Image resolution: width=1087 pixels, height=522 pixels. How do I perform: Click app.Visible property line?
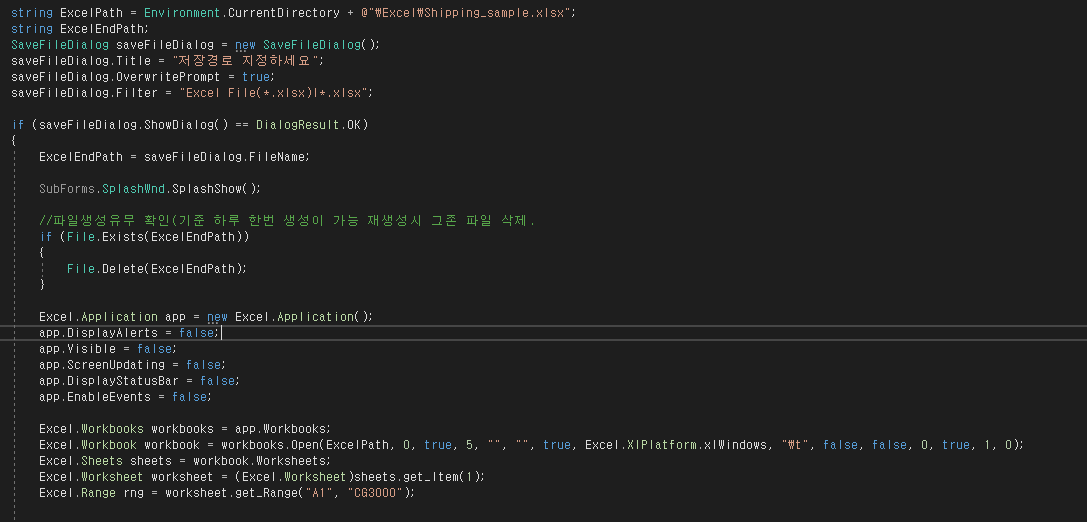108,349
